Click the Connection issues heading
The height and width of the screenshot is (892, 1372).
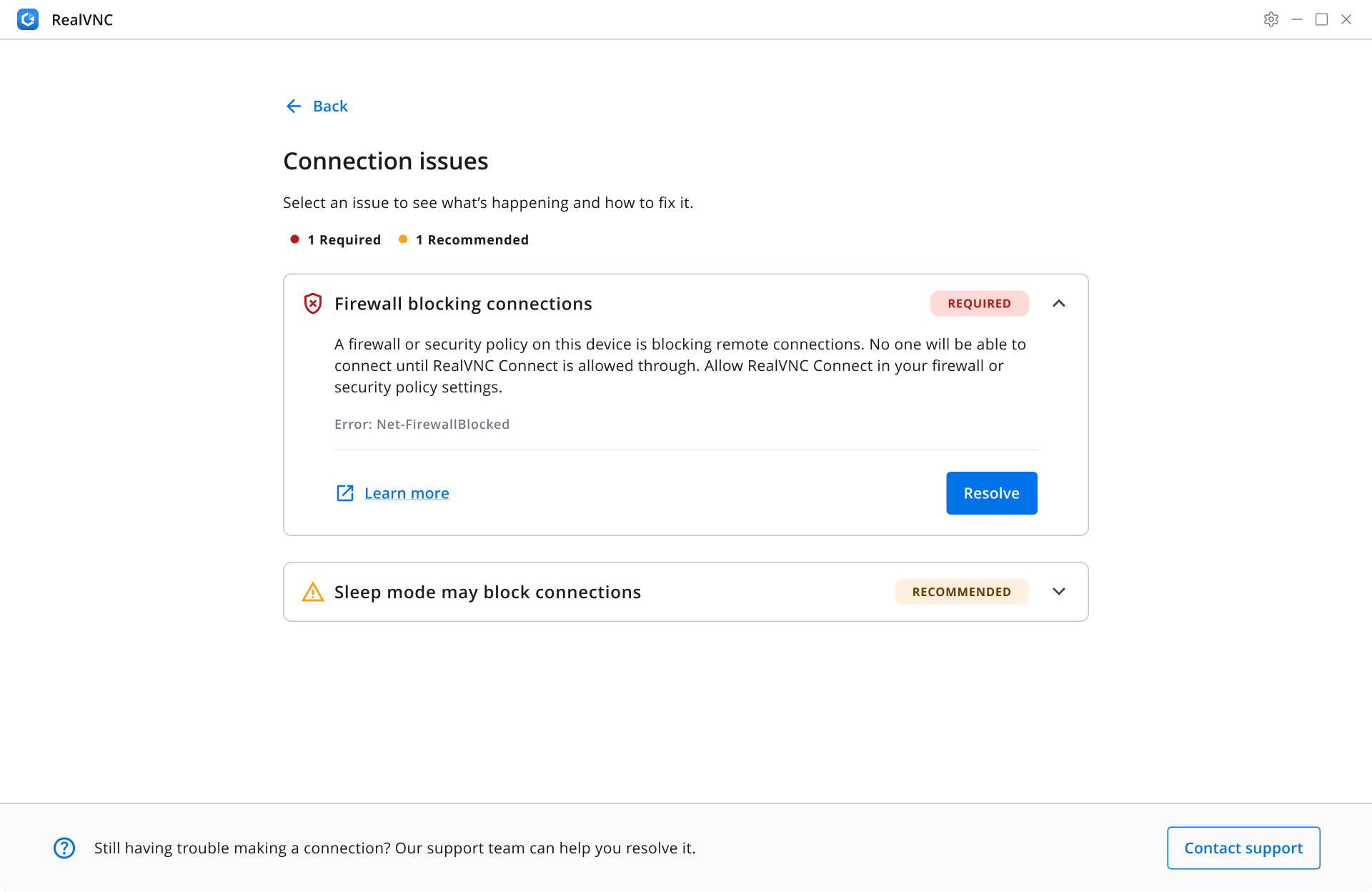click(x=386, y=162)
